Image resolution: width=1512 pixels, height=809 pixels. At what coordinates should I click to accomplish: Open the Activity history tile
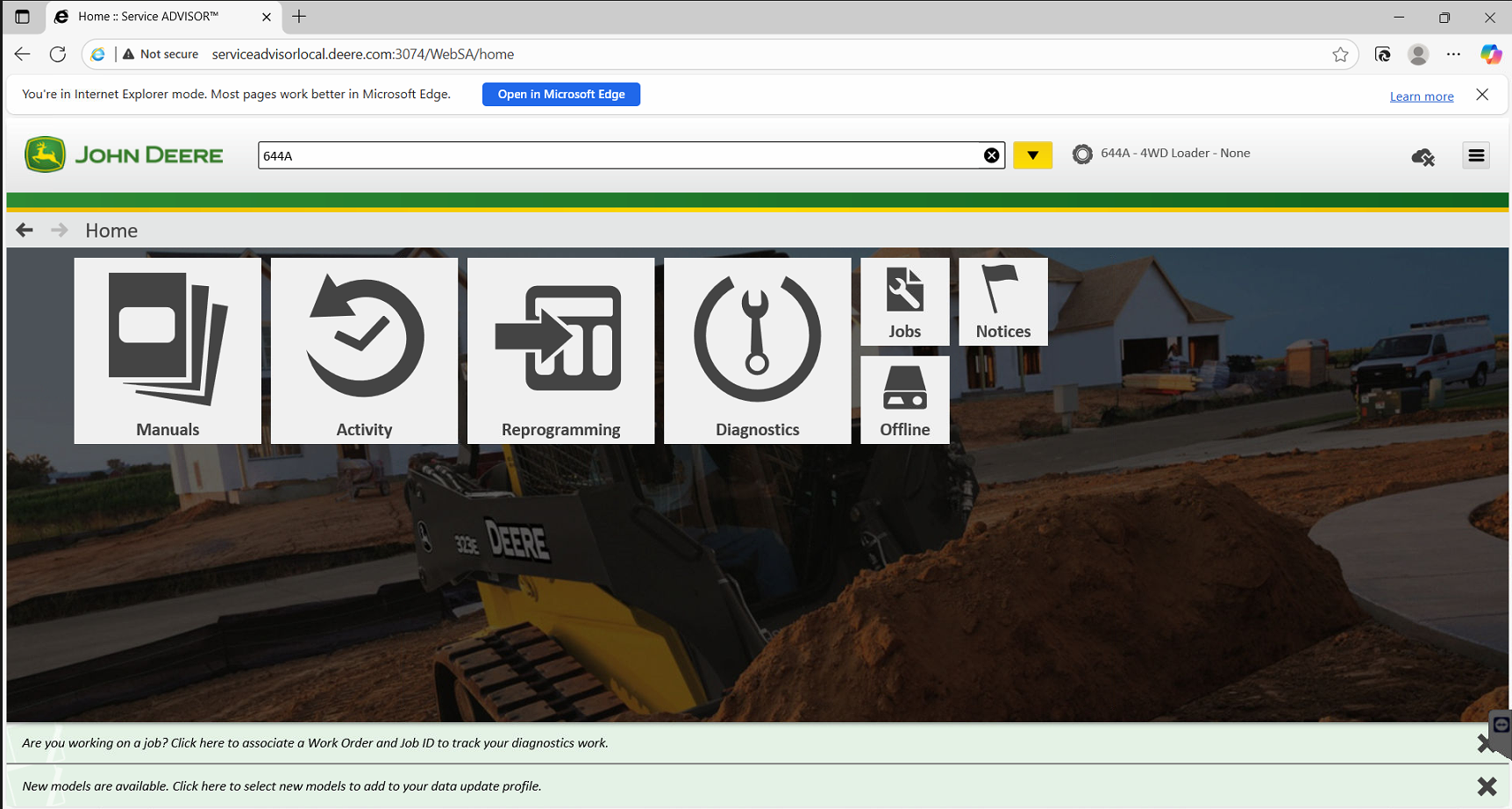pyautogui.click(x=364, y=350)
